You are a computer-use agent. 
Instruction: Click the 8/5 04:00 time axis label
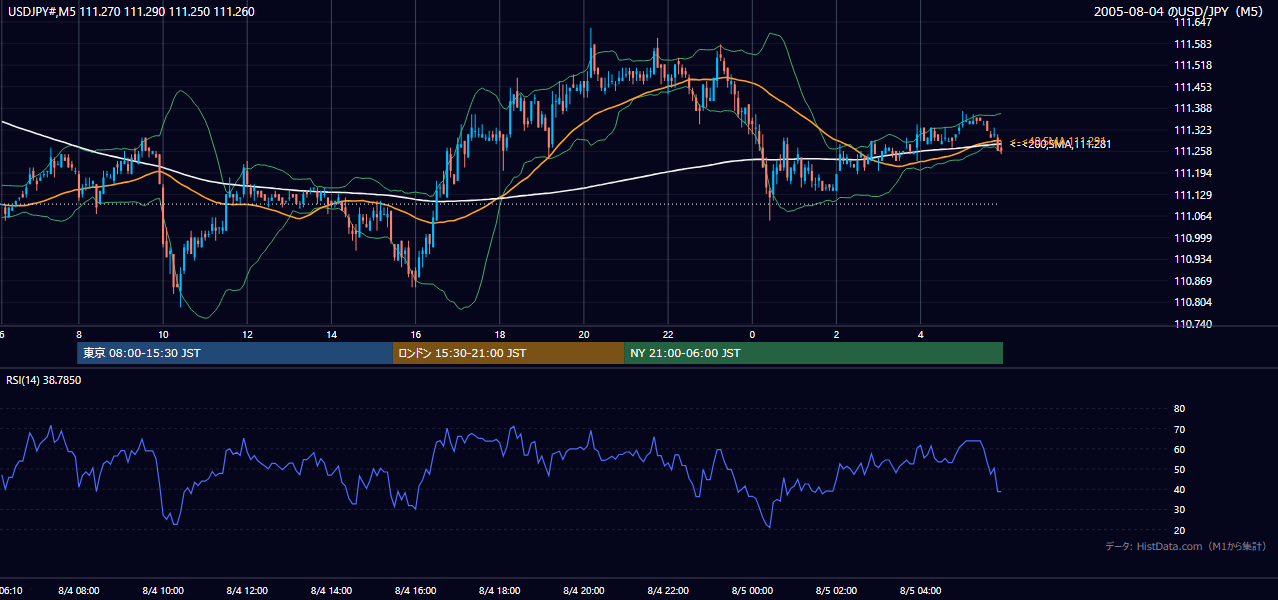(x=921, y=591)
